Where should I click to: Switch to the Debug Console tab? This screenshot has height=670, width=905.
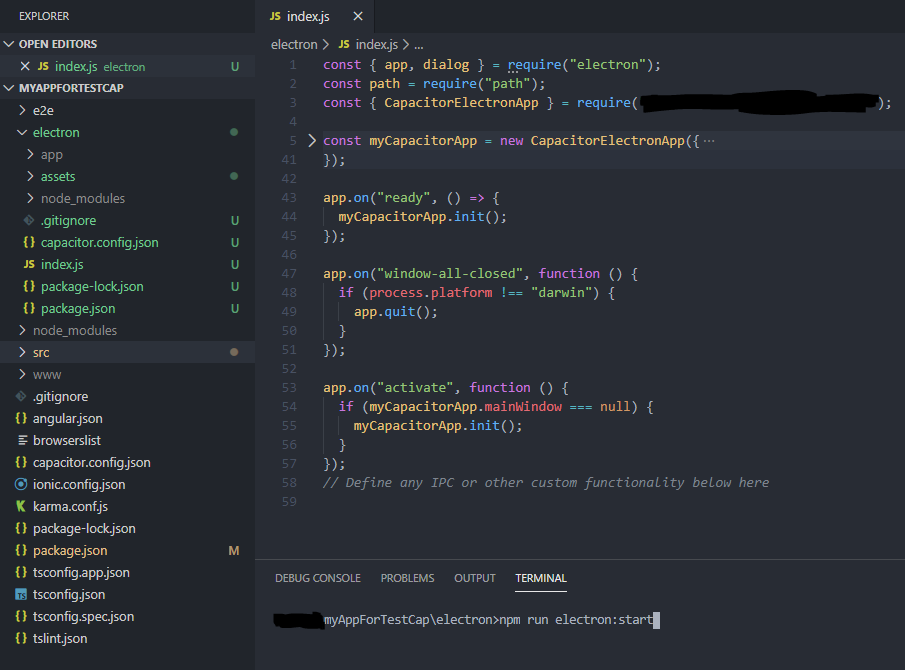pos(318,578)
